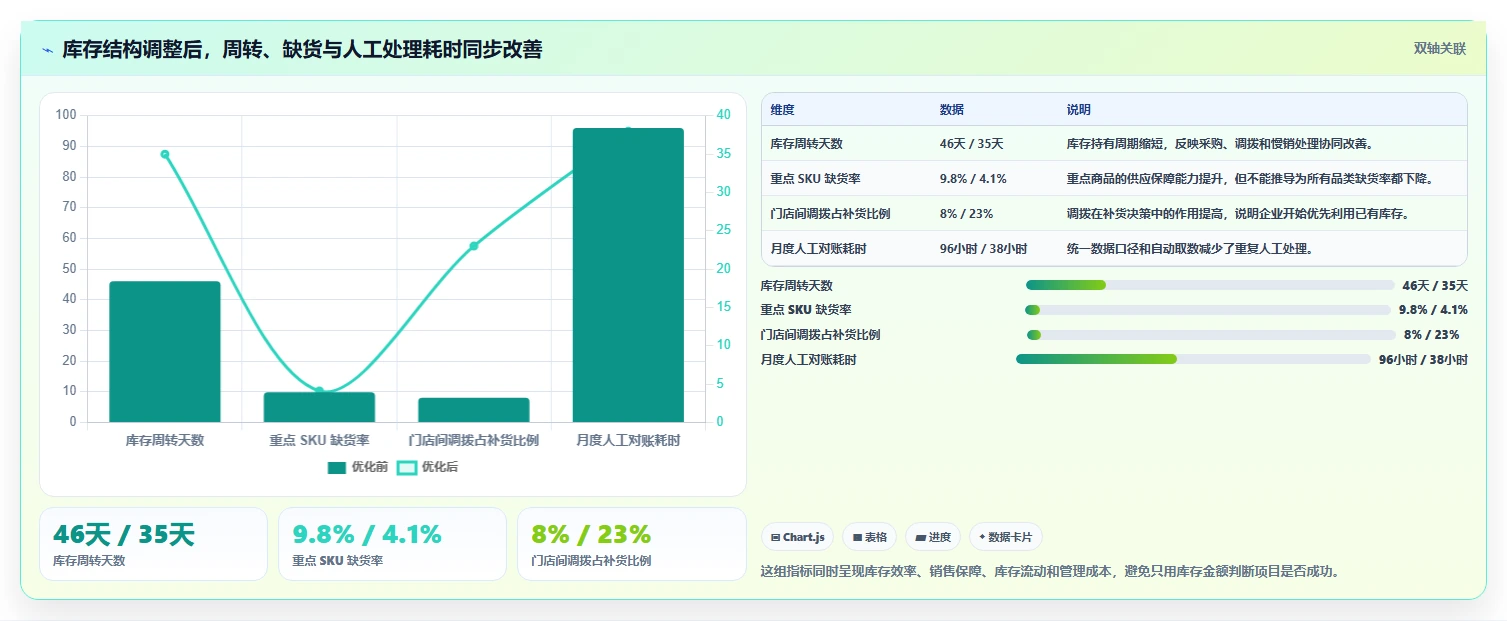Image resolution: width=1507 pixels, height=621 pixels.
Task: Click the 8% / 23% data card
Action: (632, 544)
